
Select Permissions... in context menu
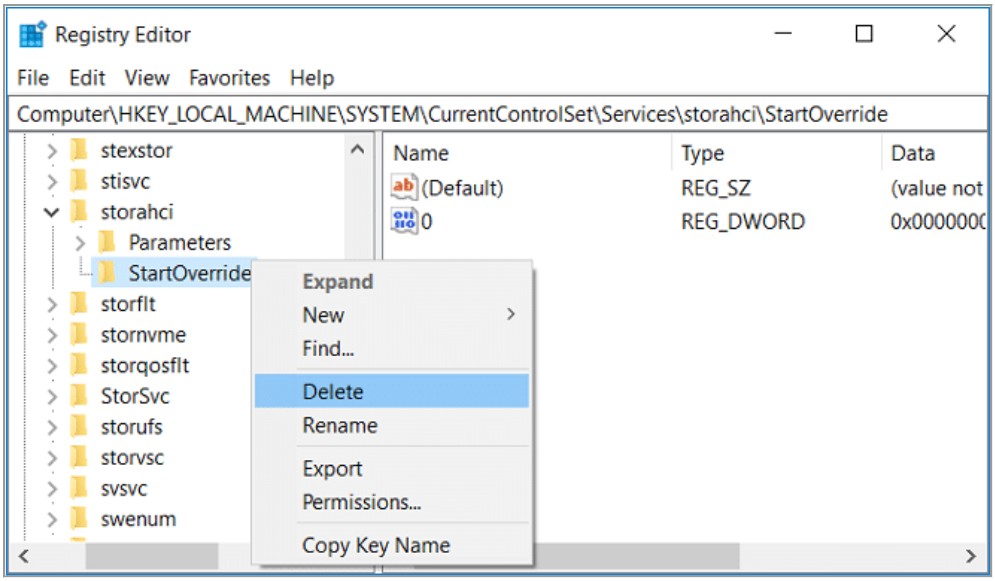tap(361, 502)
